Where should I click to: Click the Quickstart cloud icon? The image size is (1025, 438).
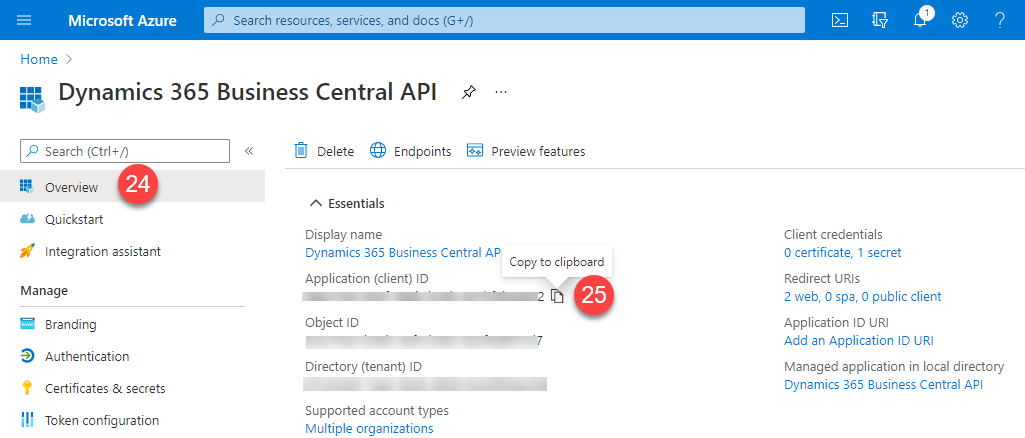click(x=27, y=219)
